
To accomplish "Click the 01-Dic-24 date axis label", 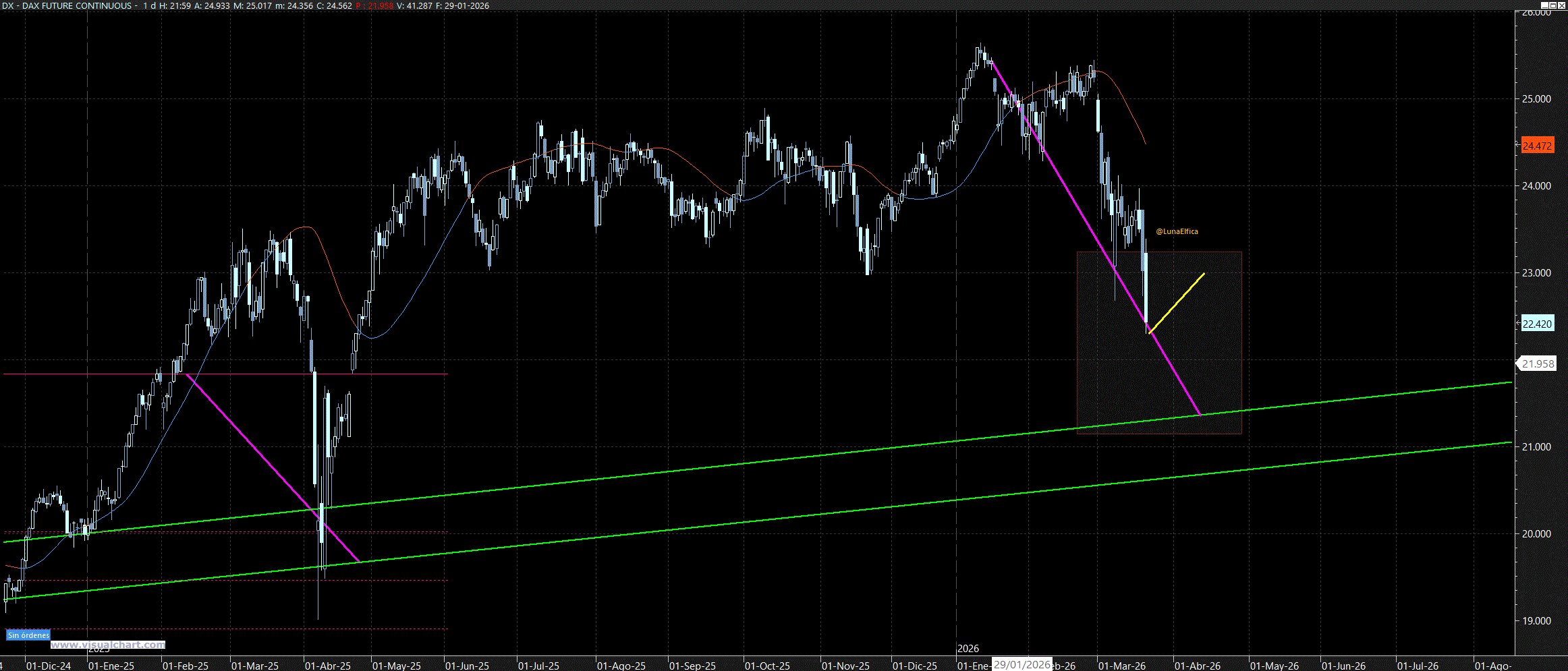I will (49, 666).
